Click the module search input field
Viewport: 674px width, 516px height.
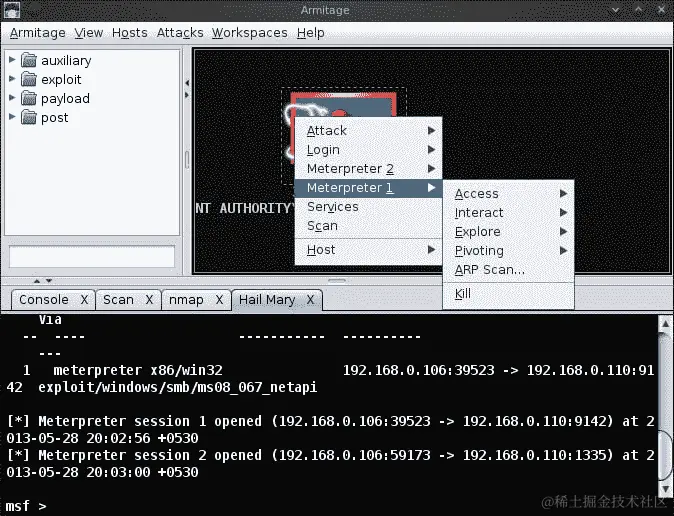[x=92, y=257]
